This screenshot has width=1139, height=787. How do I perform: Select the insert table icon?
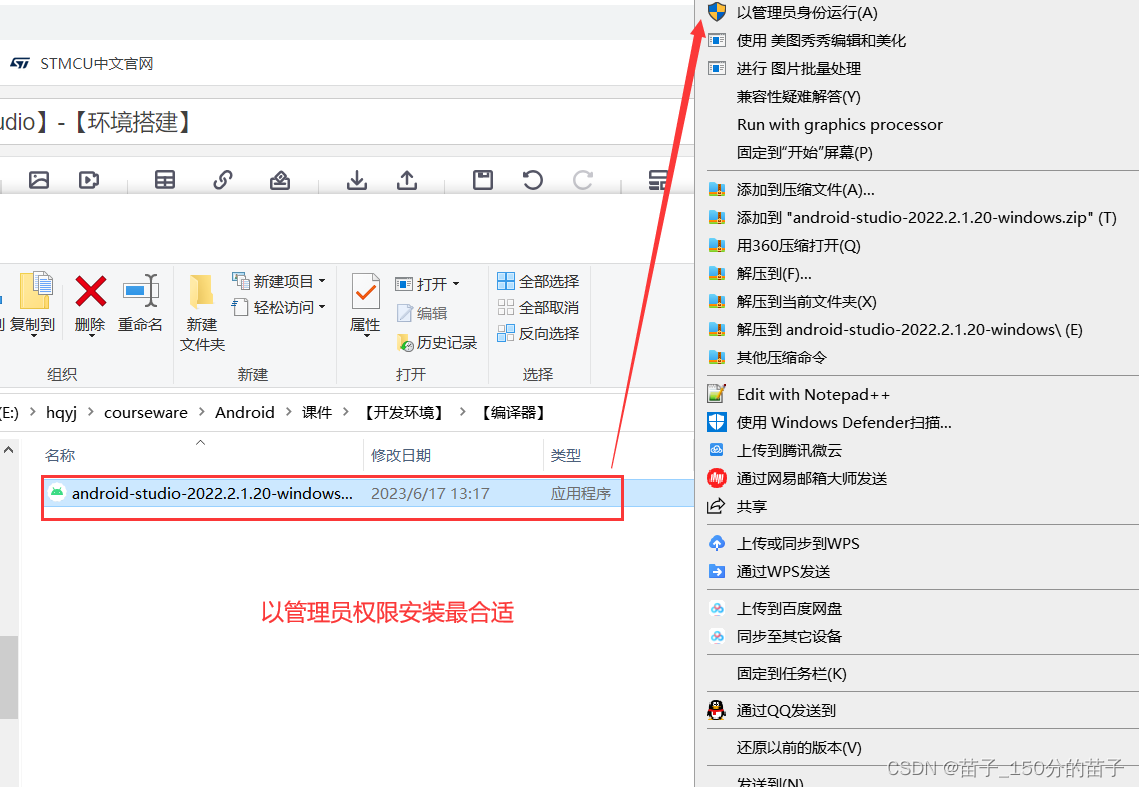click(165, 179)
